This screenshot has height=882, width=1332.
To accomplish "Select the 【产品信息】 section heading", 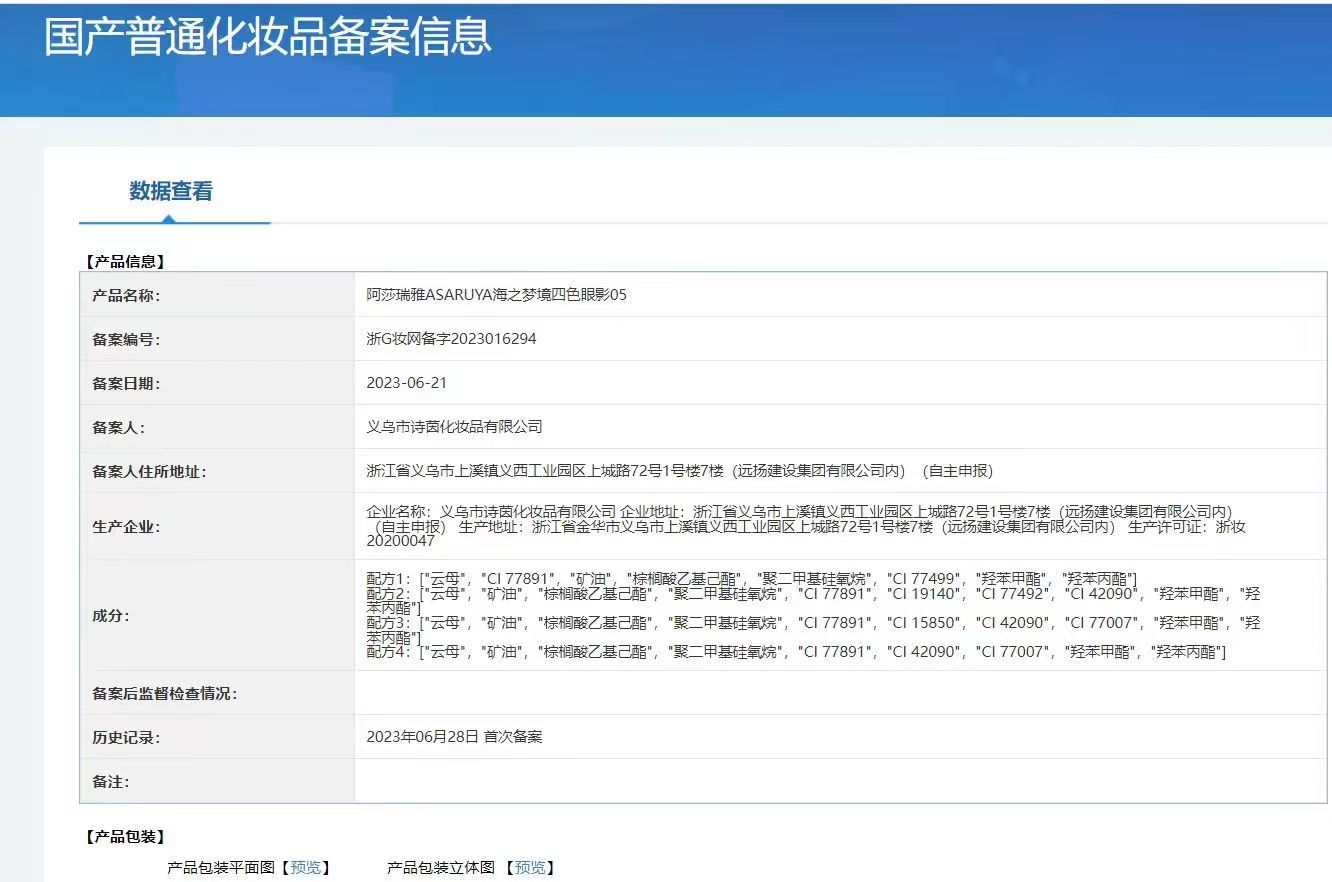I will pos(125,262).
